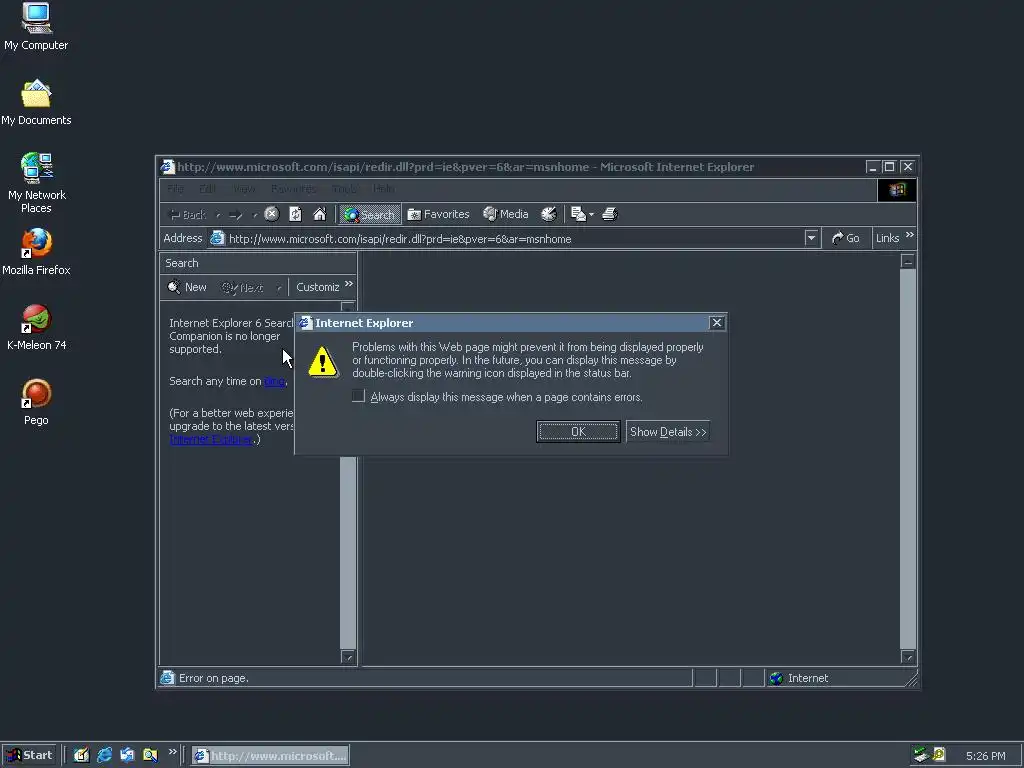This screenshot has height=768, width=1024.
Task: Expand the Mail button dropdown arrow
Action: (x=591, y=215)
